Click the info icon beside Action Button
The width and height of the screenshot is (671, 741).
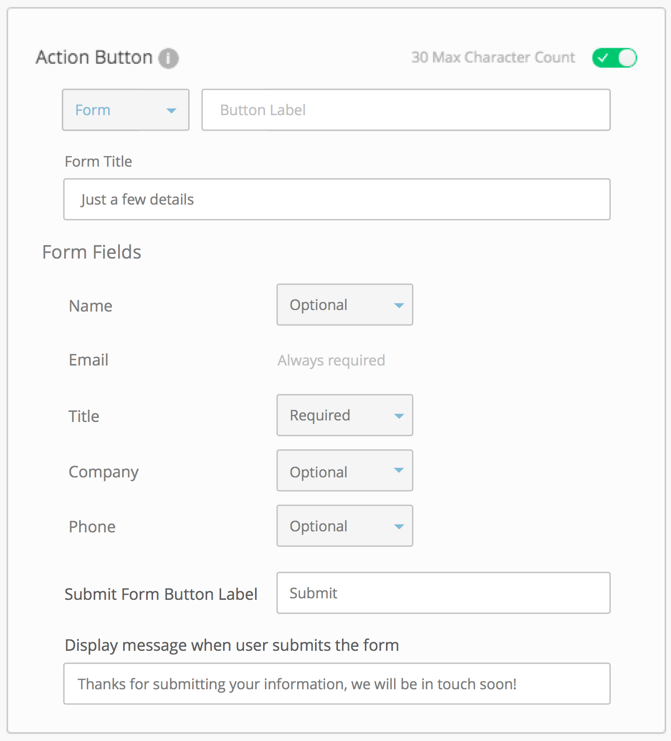click(x=169, y=58)
